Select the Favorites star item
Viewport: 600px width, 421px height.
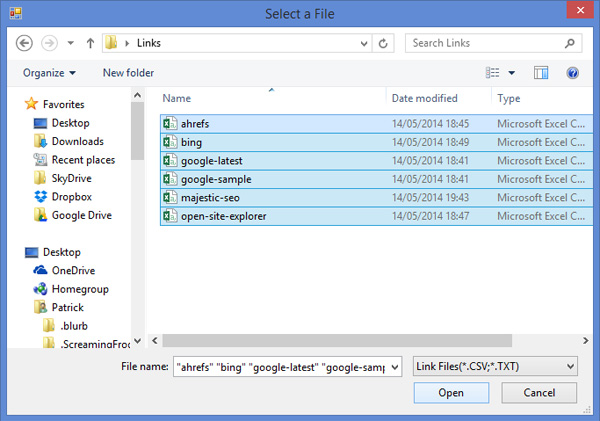pos(54,104)
